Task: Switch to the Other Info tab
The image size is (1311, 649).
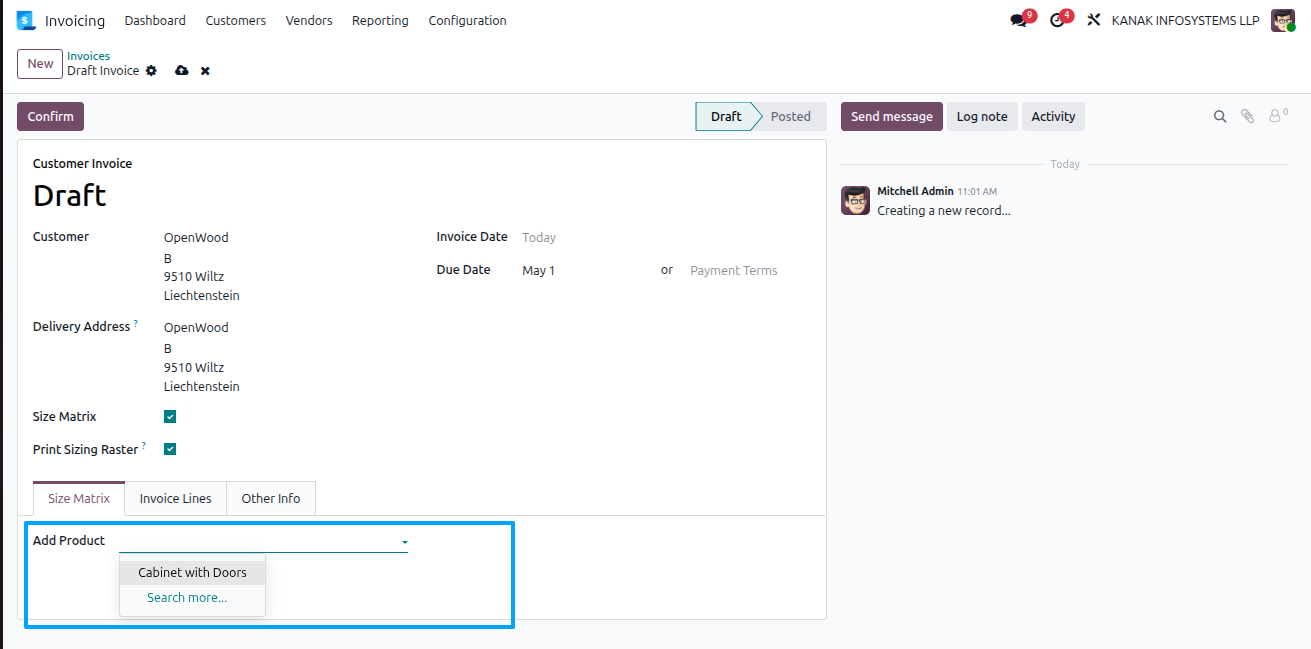Action: (271, 498)
